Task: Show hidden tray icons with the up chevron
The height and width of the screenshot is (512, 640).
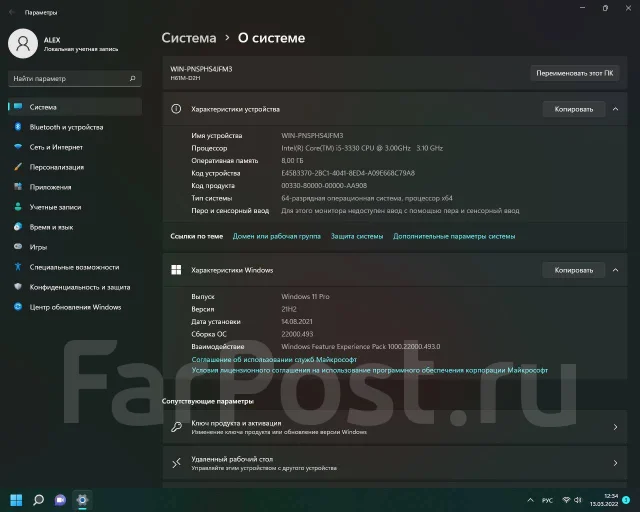Action: click(x=530, y=500)
